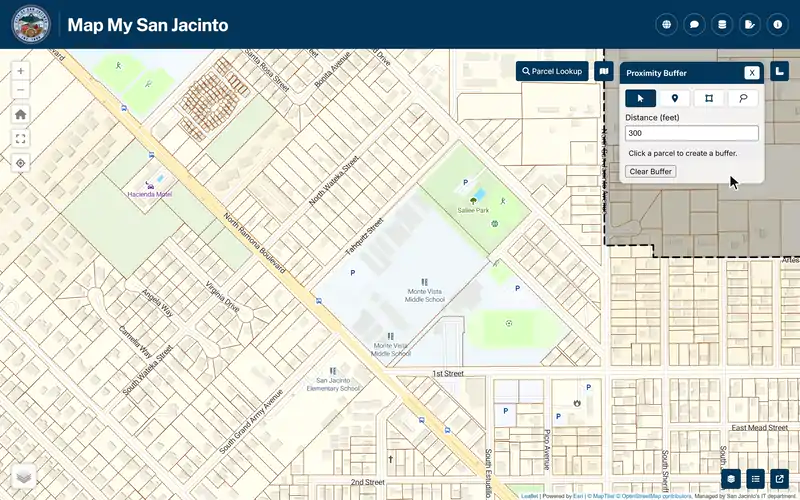This screenshot has width=800, height=500.
Task: Click the 1st Street label
Action: coord(448,373)
